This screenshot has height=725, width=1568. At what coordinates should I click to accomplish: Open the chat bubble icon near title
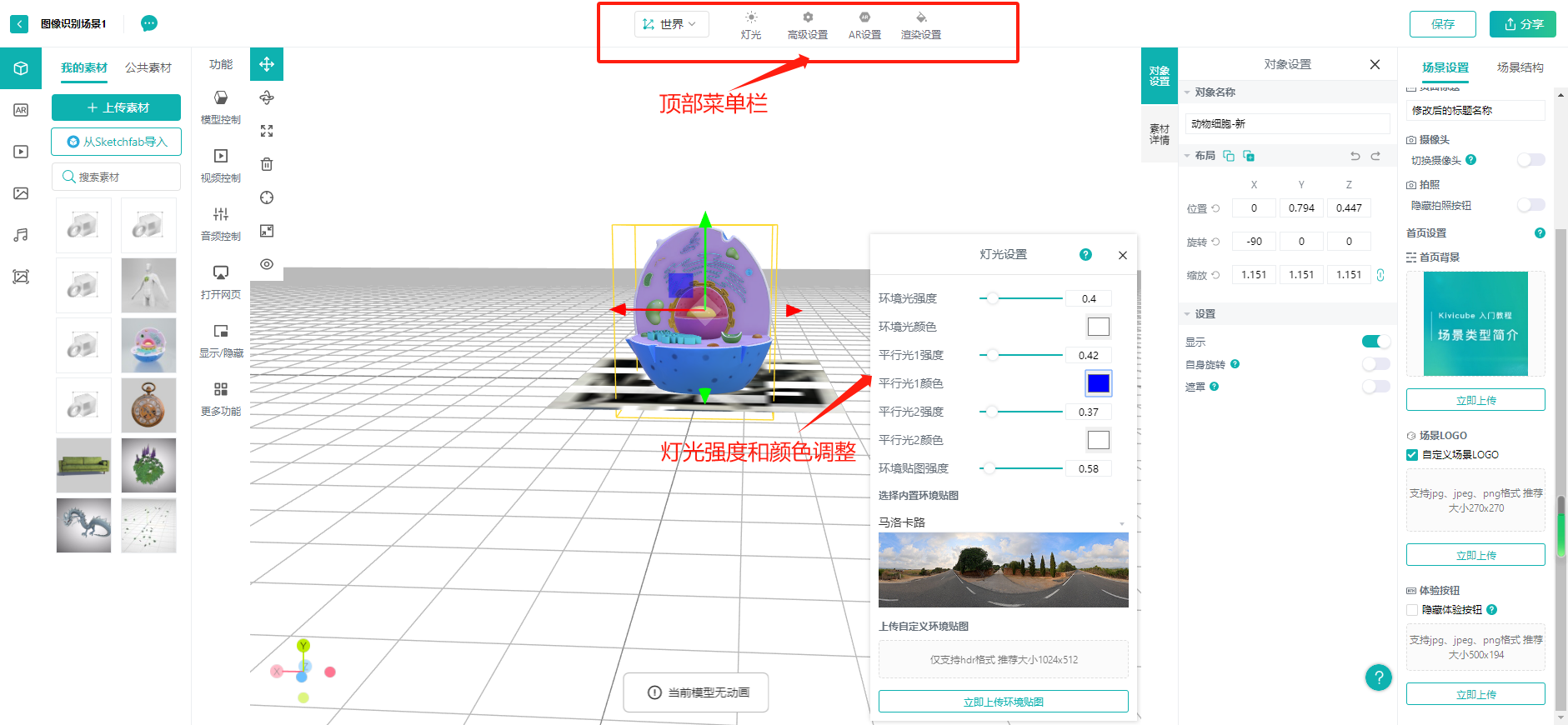(149, 23)
